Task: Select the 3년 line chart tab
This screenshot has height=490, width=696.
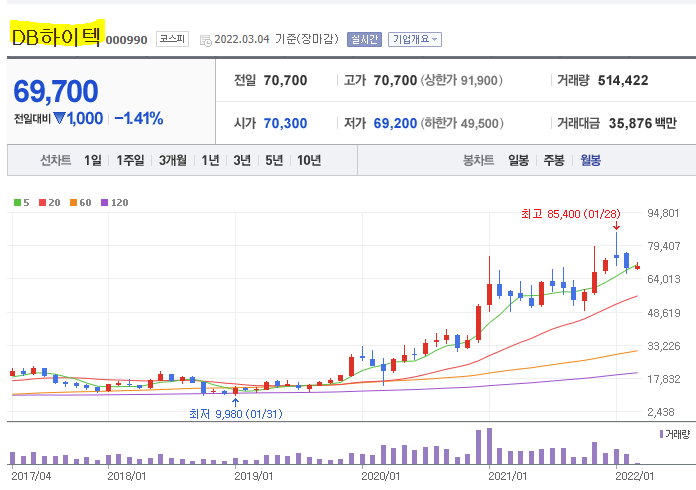Action: tap(242, 160)
